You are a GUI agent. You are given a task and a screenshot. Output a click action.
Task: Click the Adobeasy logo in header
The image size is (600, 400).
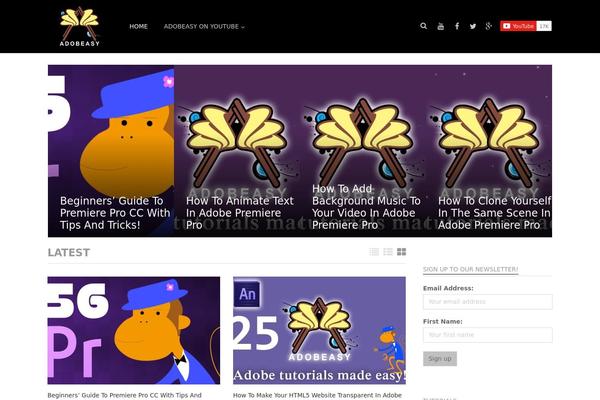point(80,26)
